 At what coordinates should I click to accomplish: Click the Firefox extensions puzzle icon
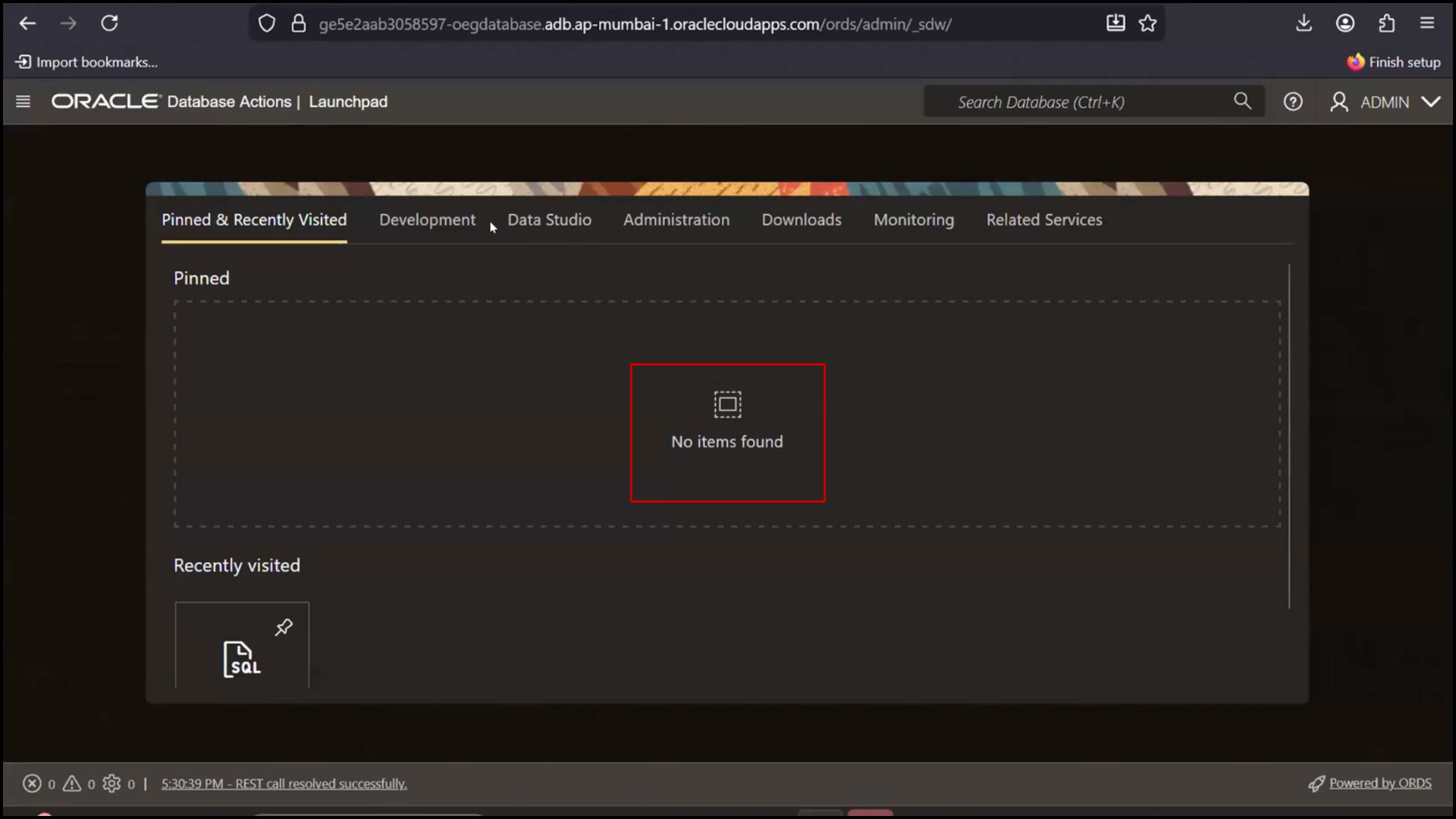click(1386, 23)
